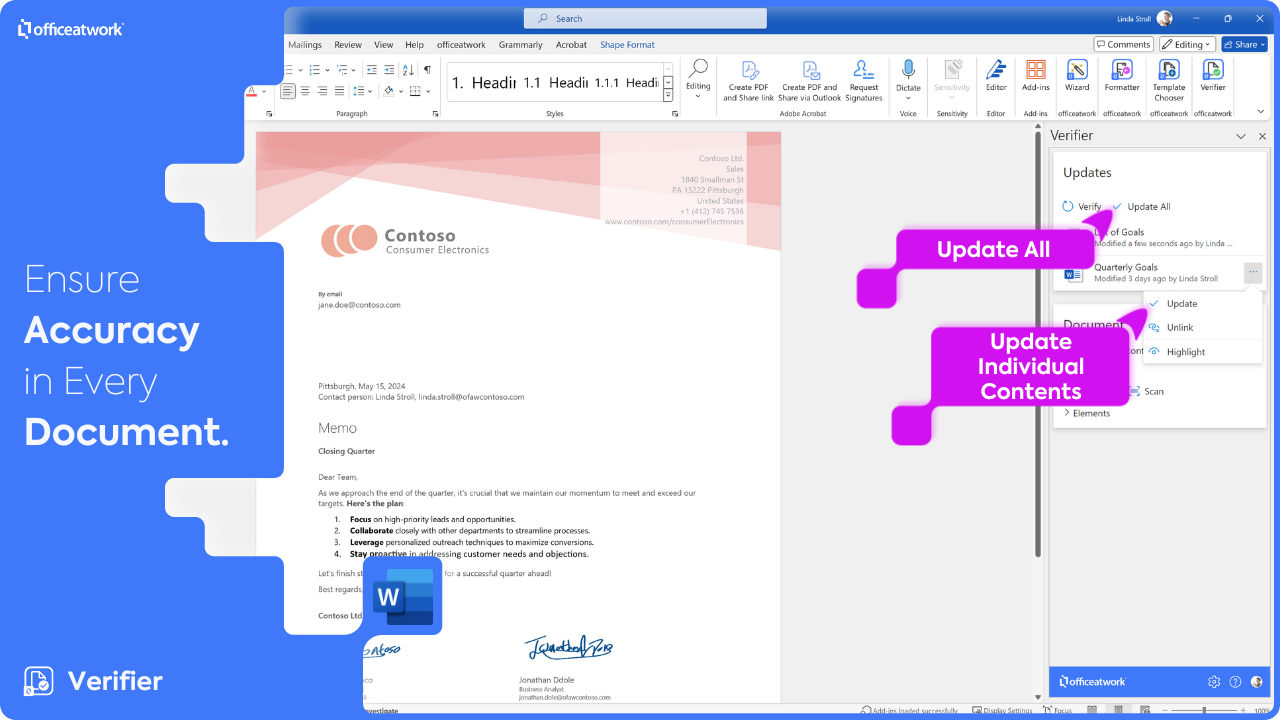Switch to the Review tab
The image size is (1280, 720).
tap(348, 45)
